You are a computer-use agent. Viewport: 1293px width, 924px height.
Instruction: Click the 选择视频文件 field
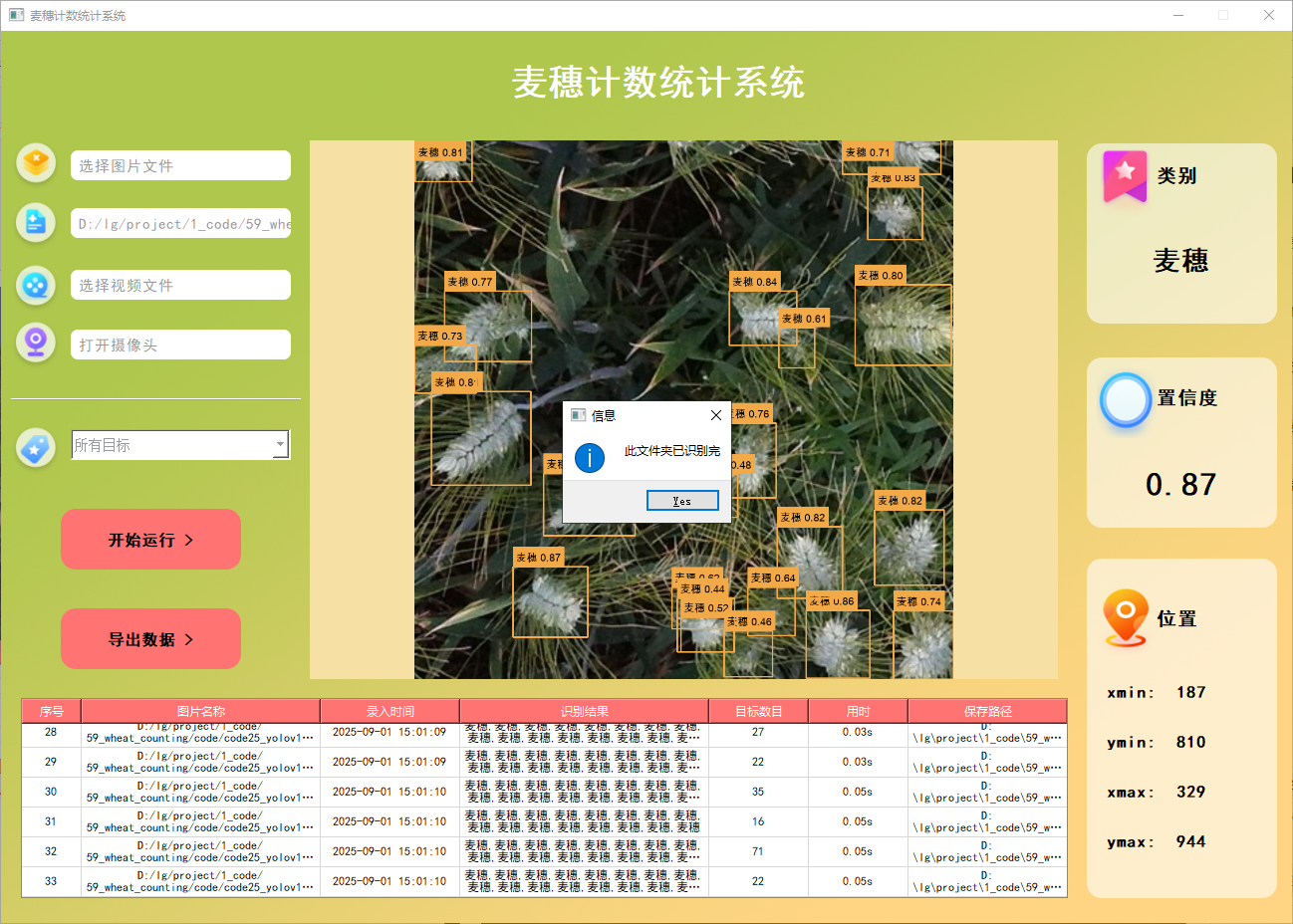[180, 285]
